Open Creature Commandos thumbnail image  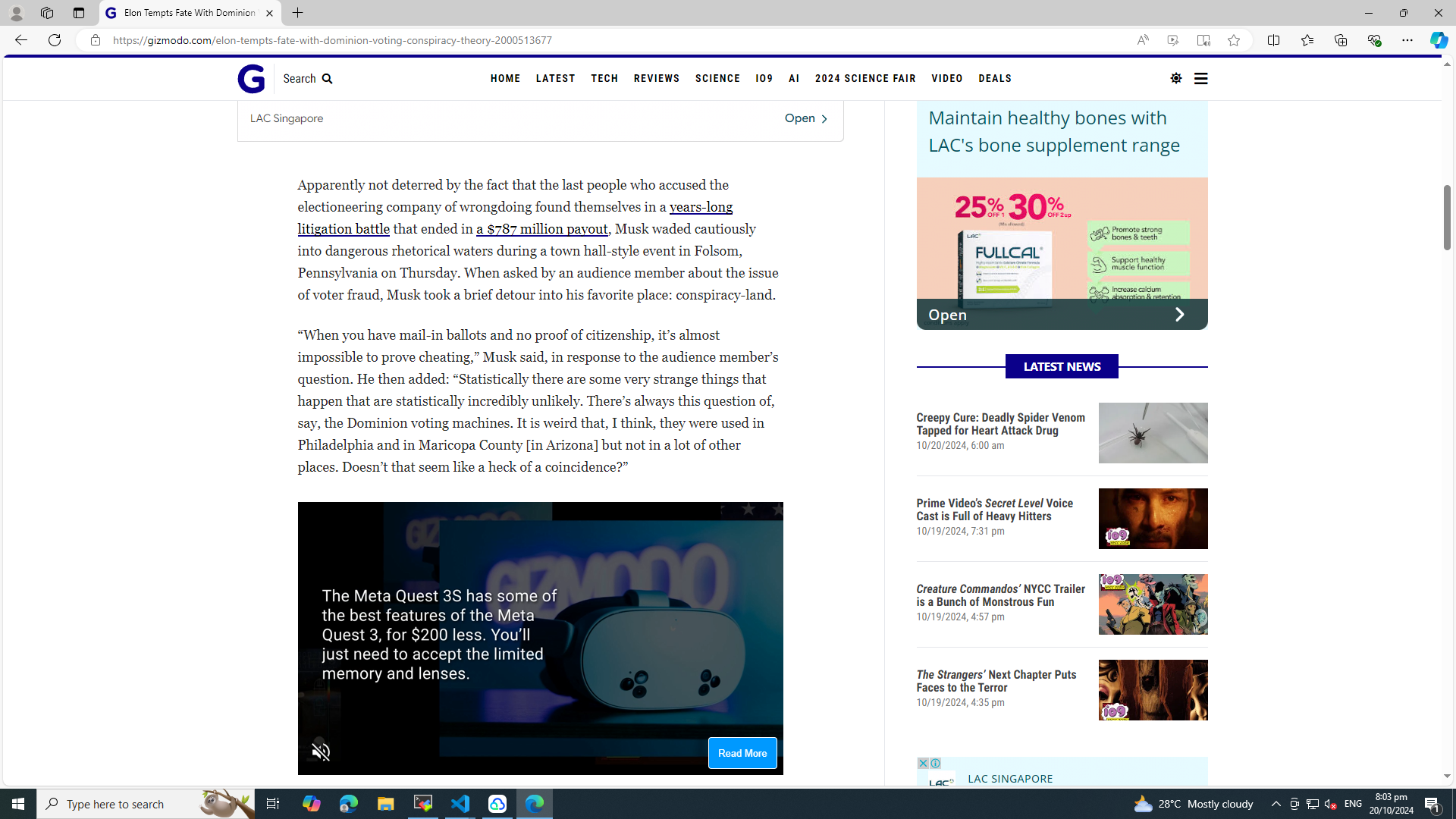pos(1153,604)
